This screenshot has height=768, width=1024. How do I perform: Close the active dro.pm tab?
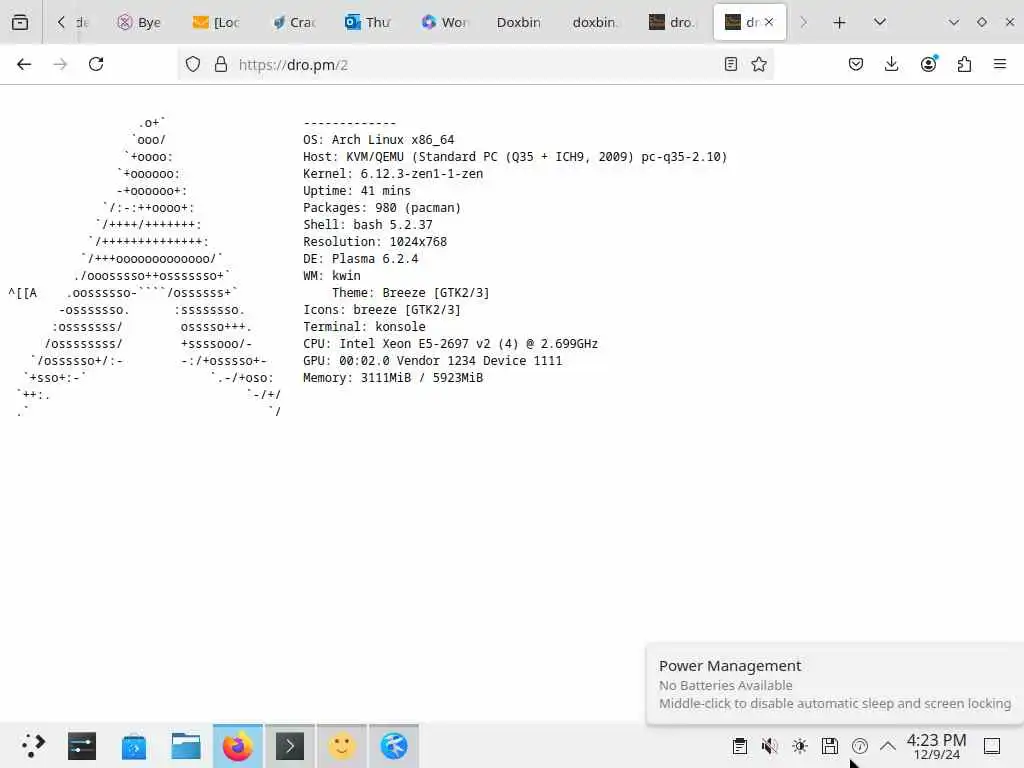769,22
